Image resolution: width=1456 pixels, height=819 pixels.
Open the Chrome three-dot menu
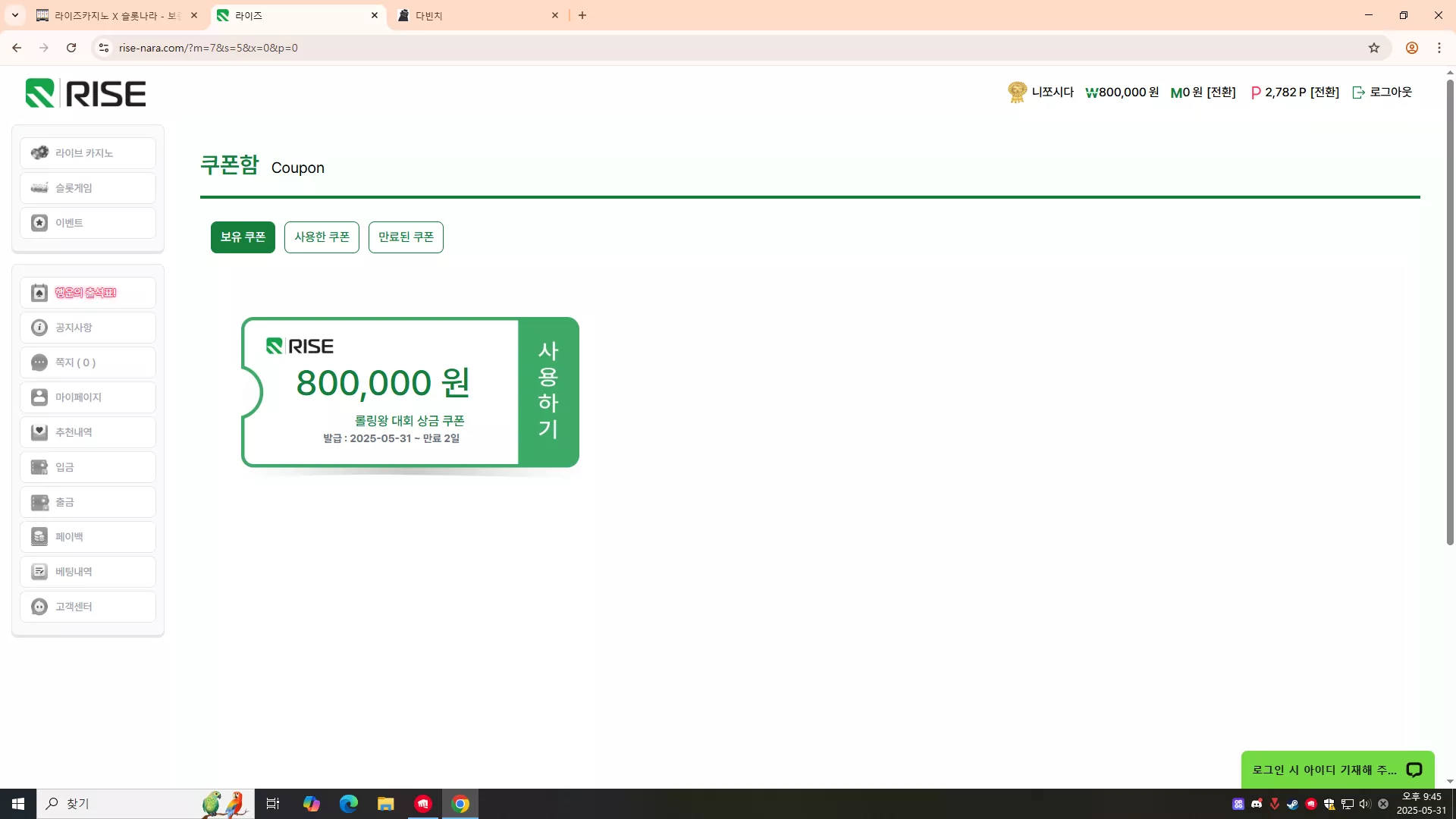(1439, 48)
